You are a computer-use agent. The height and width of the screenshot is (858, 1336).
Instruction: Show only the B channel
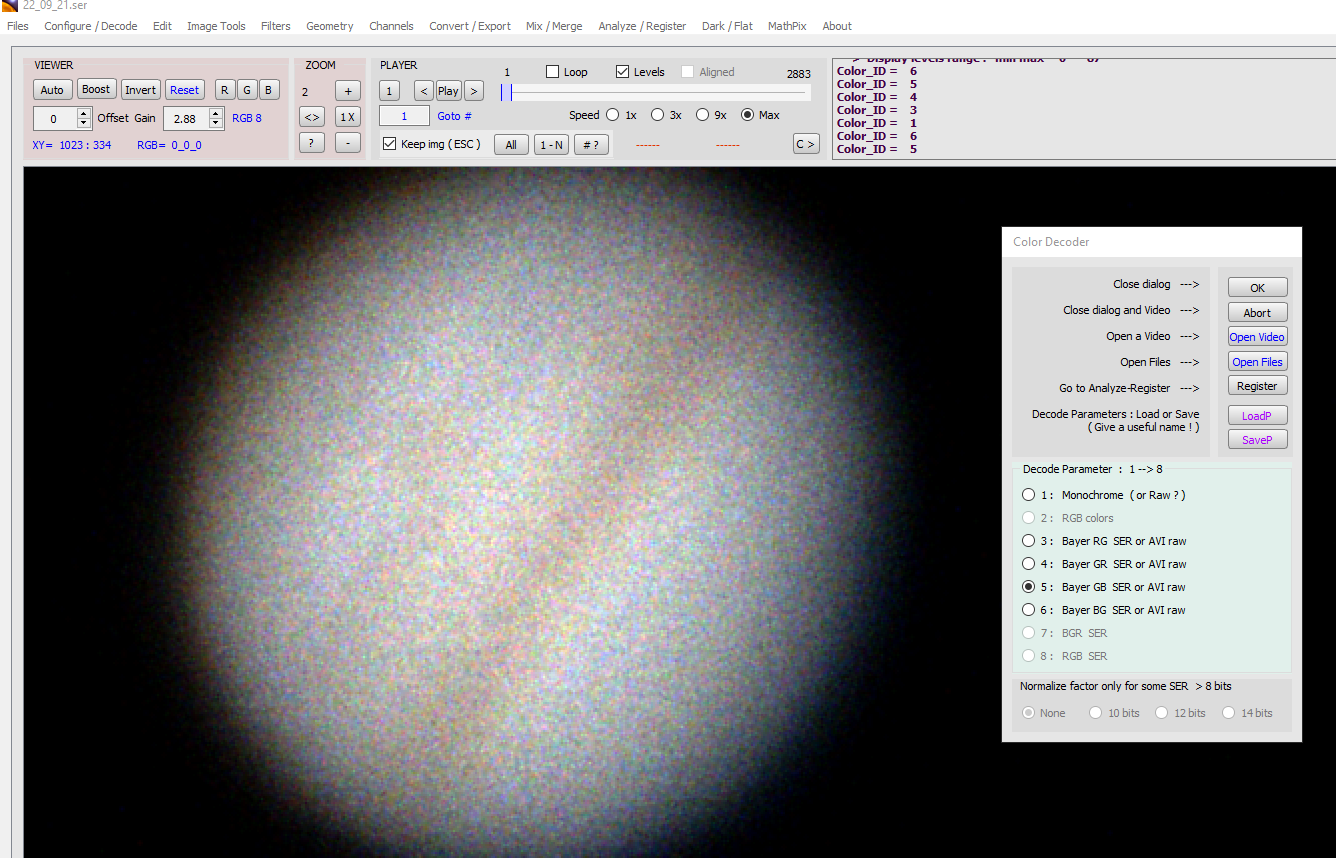coord(269,90)
